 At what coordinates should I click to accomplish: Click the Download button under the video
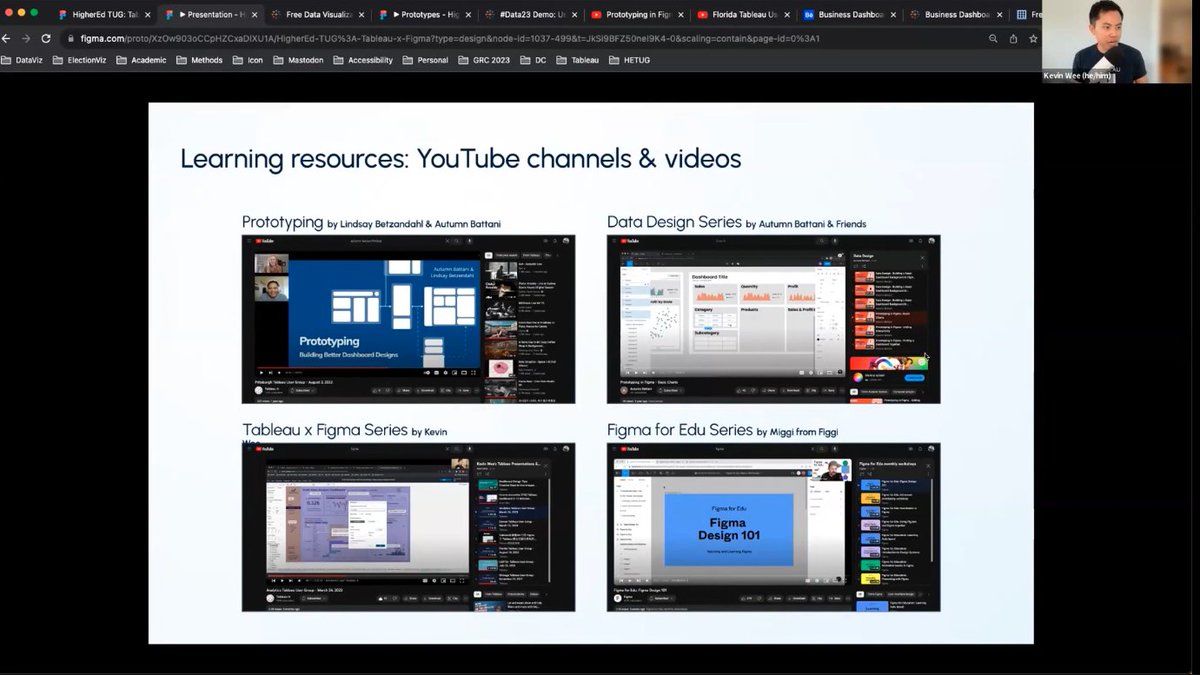(x=426, y=389)
